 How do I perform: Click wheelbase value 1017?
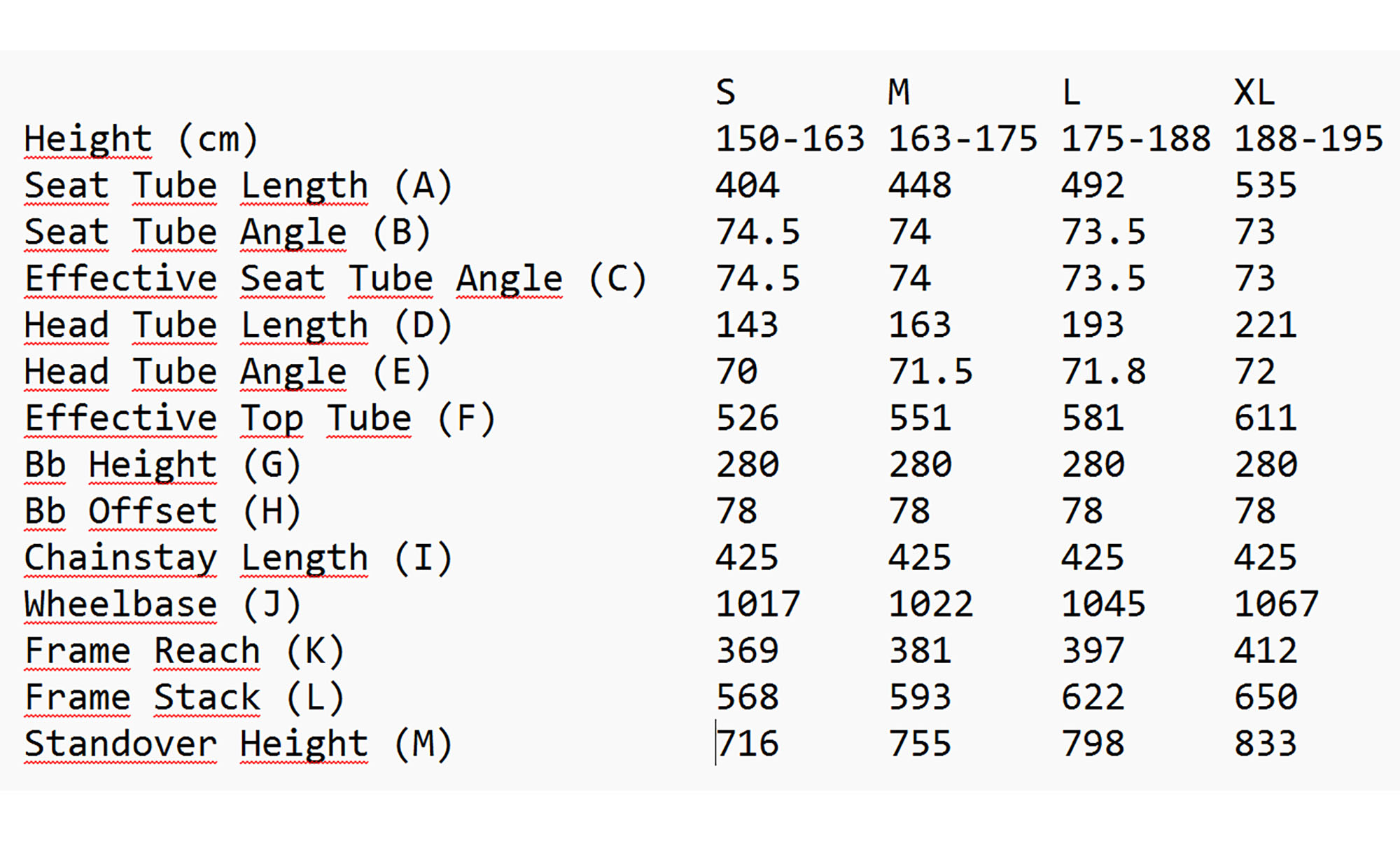pyautogui.click(x=757, y=604)
